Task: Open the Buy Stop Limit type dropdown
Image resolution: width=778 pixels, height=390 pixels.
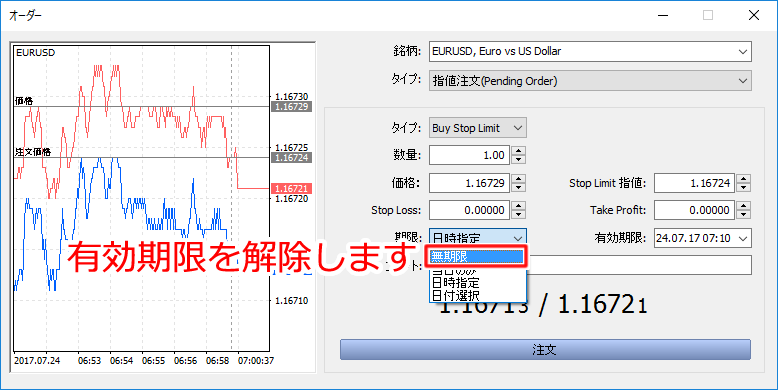Action: tap(477, 128)
